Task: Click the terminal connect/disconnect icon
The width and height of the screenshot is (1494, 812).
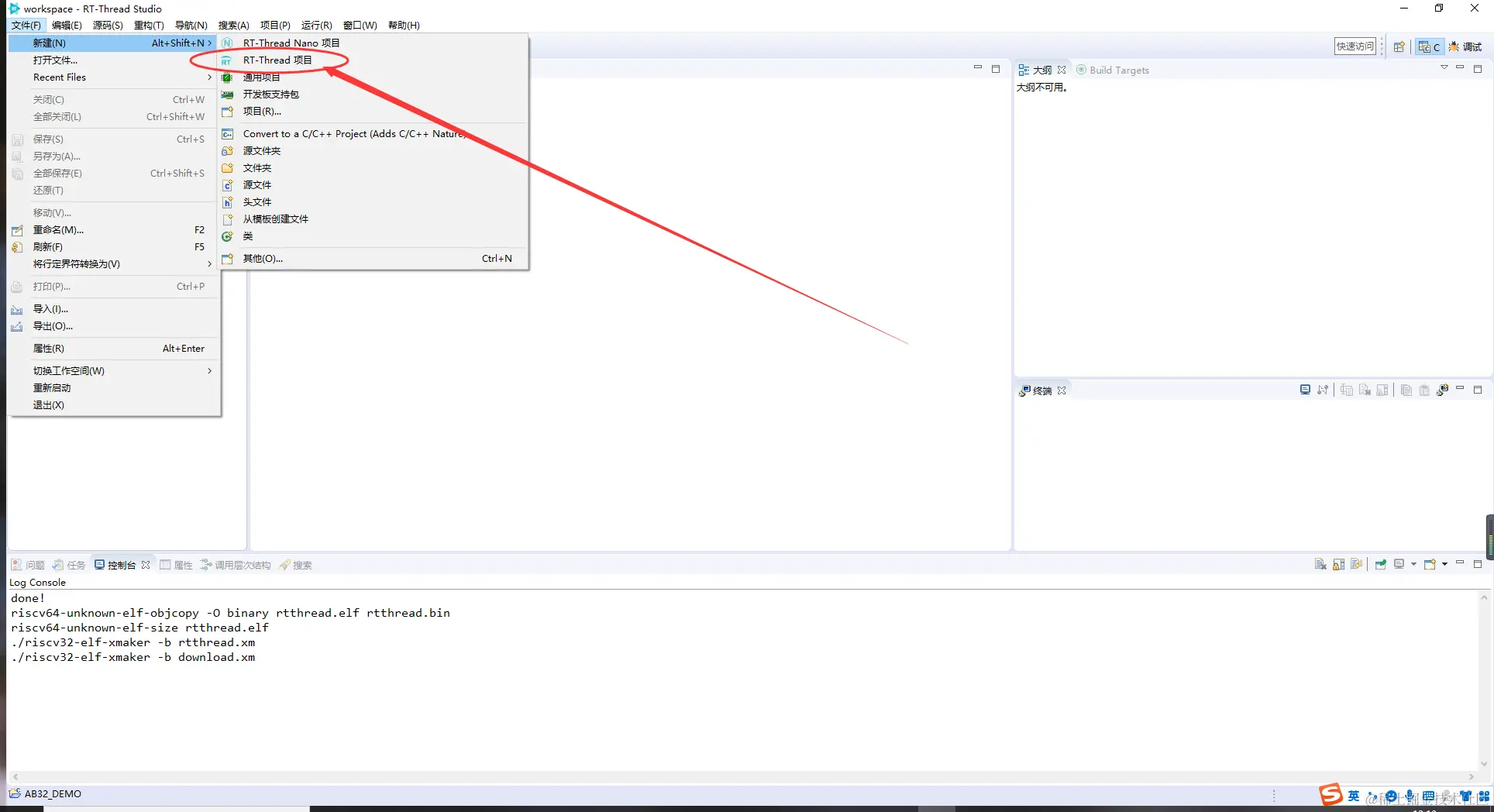Action: [x=1323, y=390]
